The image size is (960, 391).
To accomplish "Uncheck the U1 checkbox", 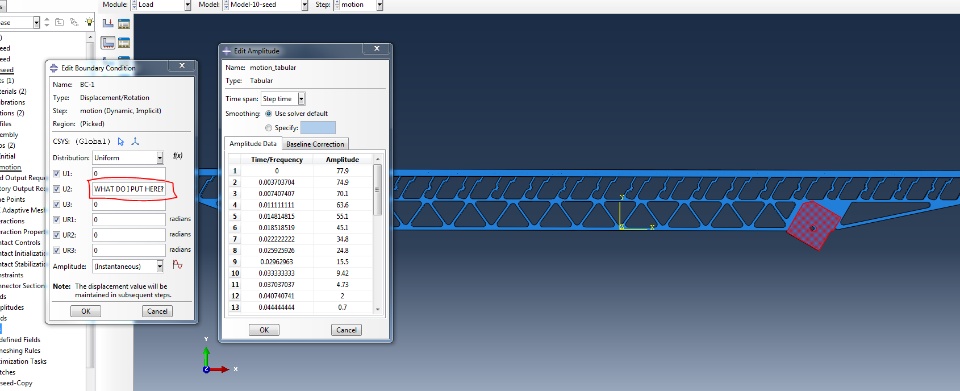I will pyautogui.click(x=57, y=174).
